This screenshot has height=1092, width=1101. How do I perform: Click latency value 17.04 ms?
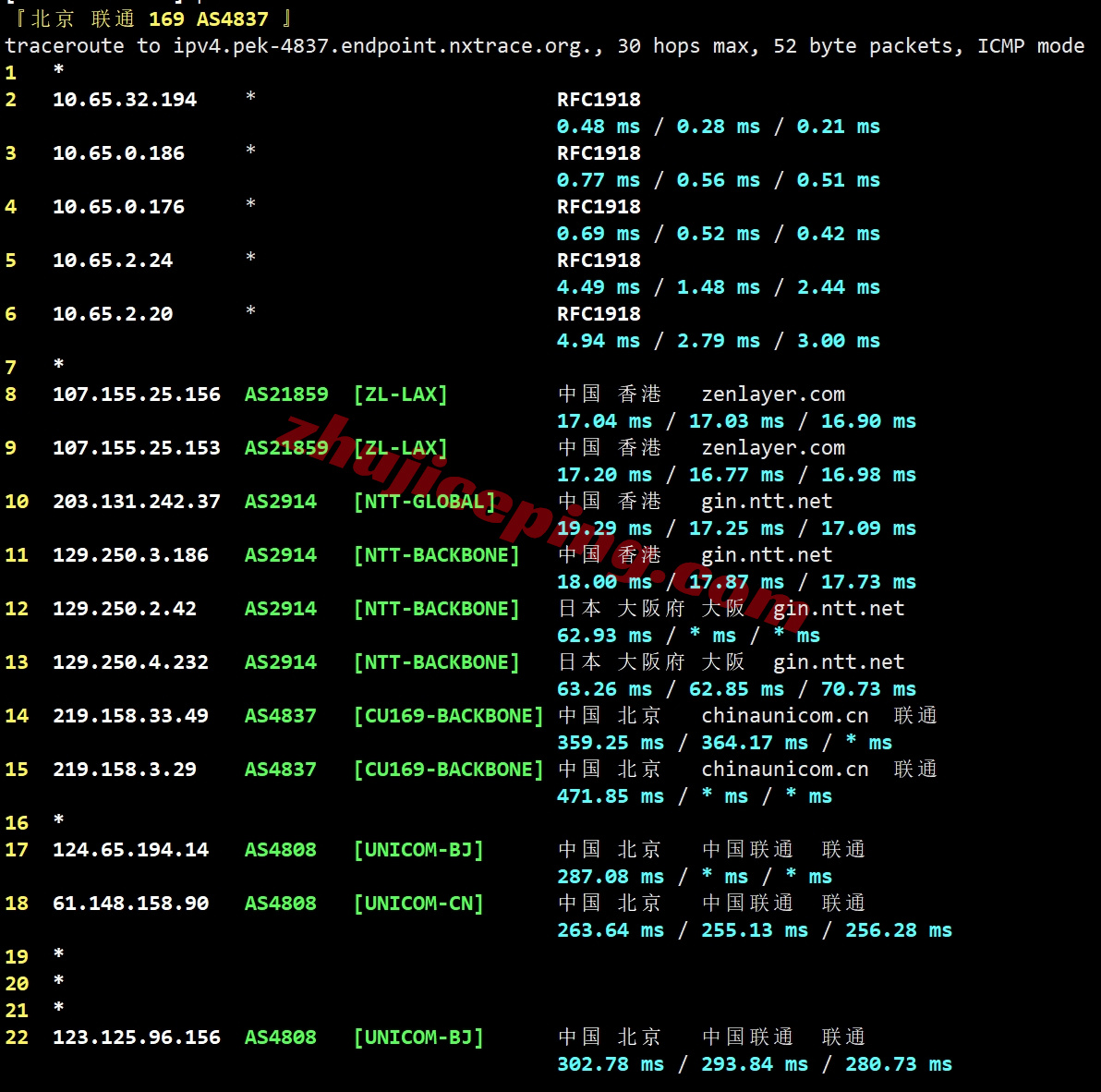click(x=605, y=421)
